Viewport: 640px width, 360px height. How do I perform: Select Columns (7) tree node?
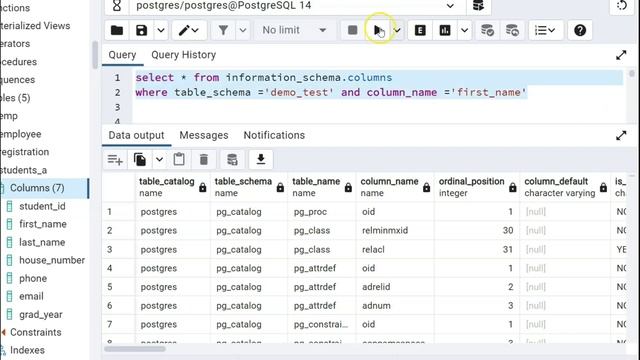[37, 188]
